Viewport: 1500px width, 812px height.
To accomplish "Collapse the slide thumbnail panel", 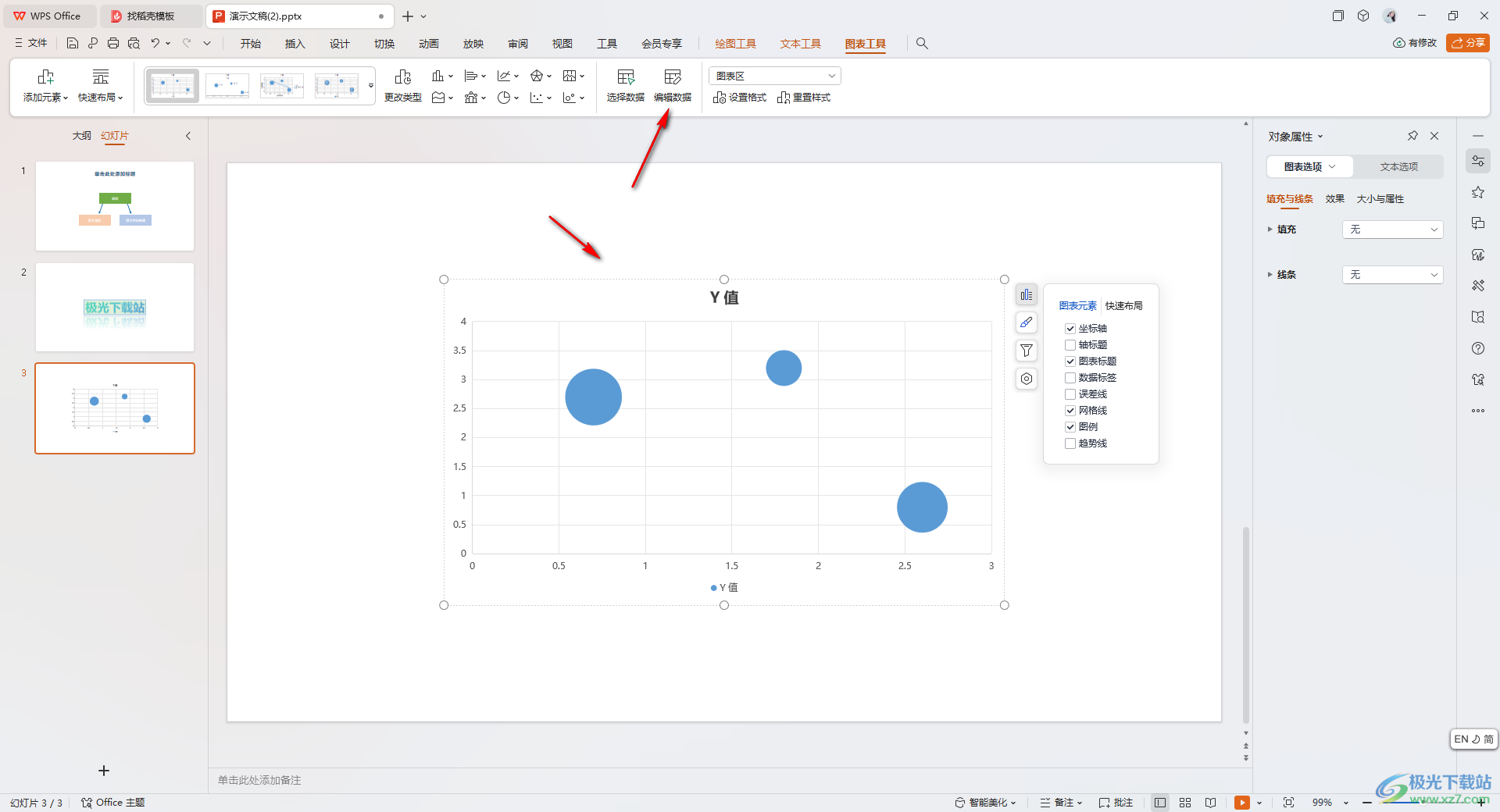I will pyautogui.click(x=188, y=136).
